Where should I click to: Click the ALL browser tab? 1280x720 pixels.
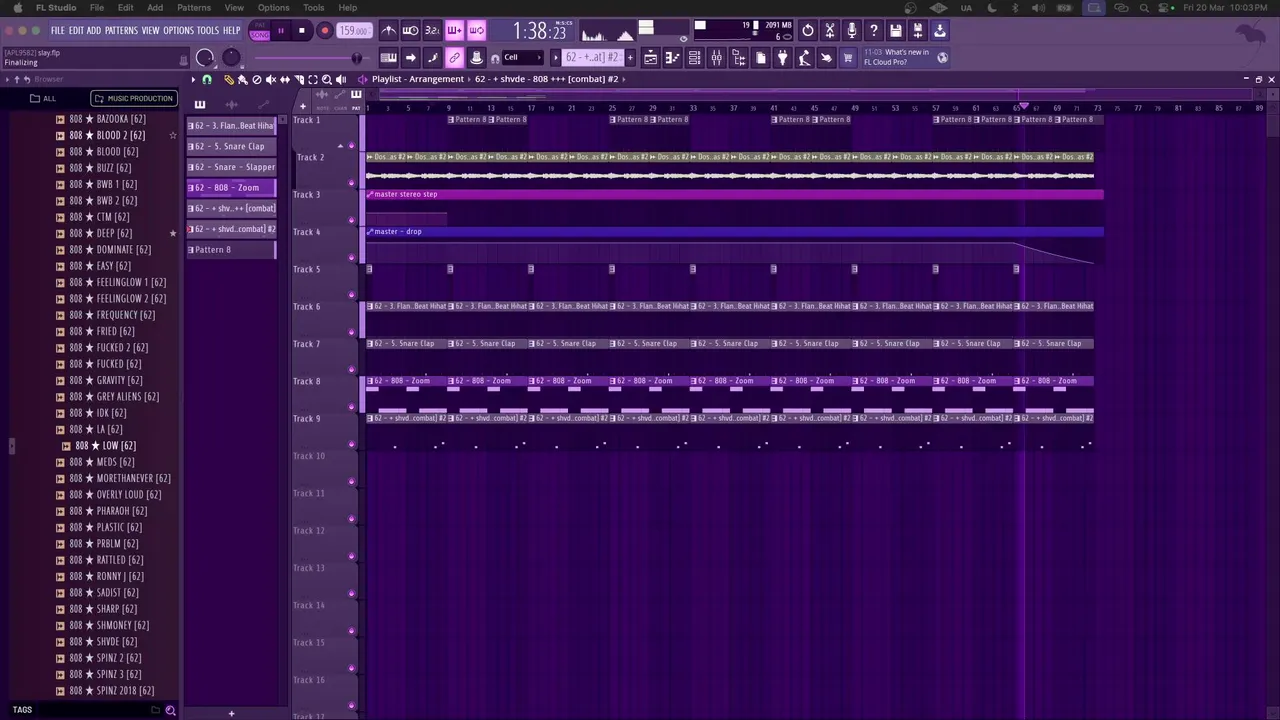[x=43, y=98]
